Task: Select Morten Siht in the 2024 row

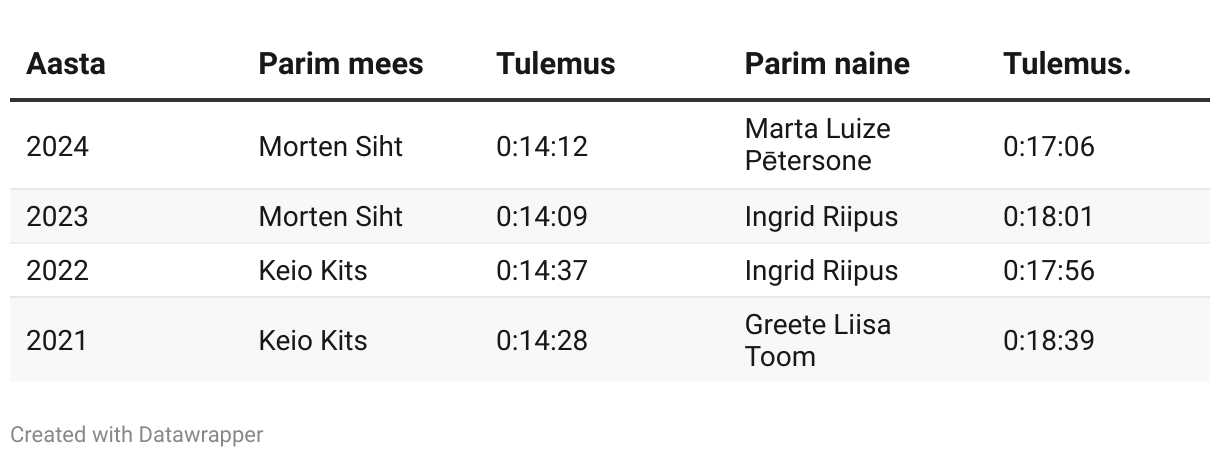Action: (x=331, y=146)
